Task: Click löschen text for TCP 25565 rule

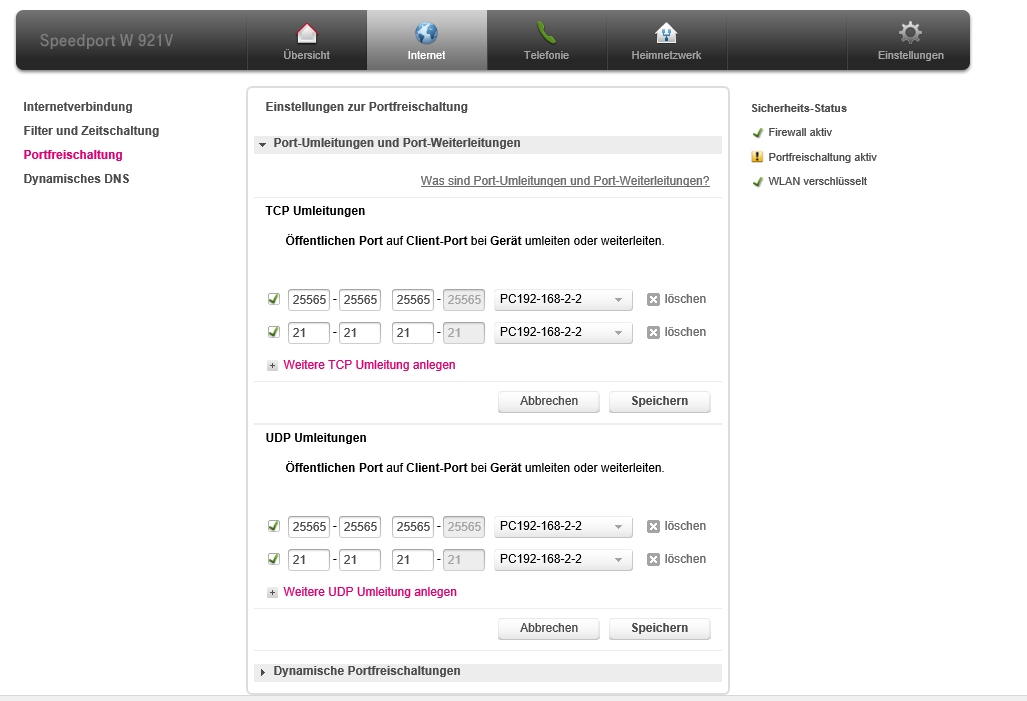Action: (685, 299)
